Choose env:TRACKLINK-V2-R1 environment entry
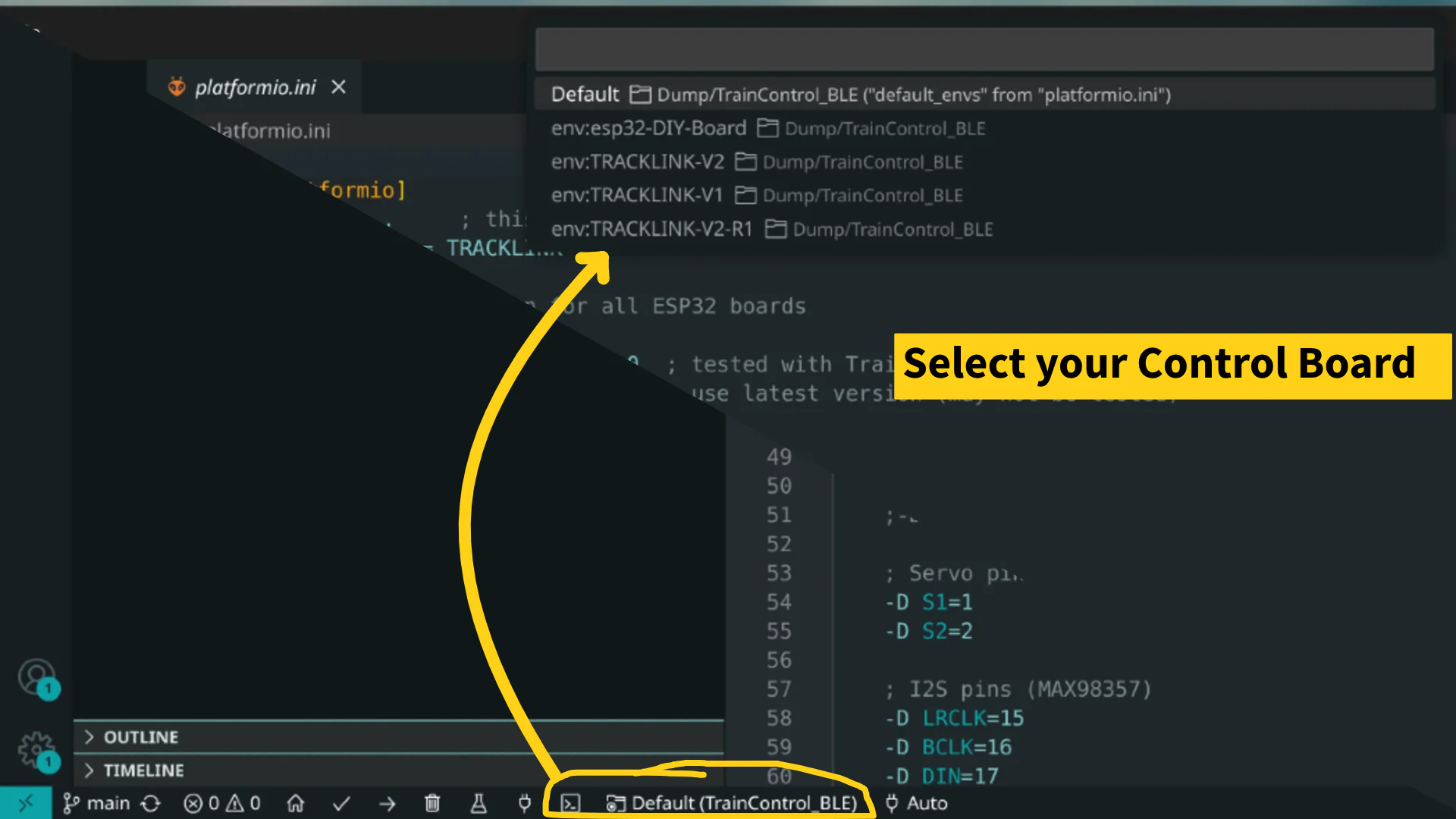Screen dimensions: 1456x819 [651, 229]
